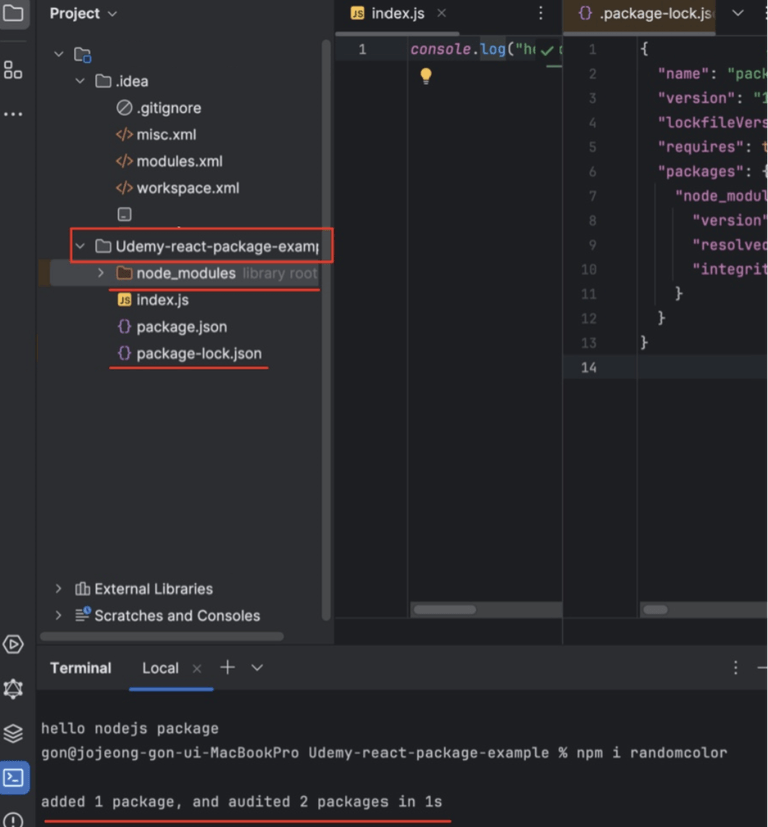Viewport: 768px width, 827px height.
Task: Open the Structure tool window icon
Action: [x=13, y=70]
